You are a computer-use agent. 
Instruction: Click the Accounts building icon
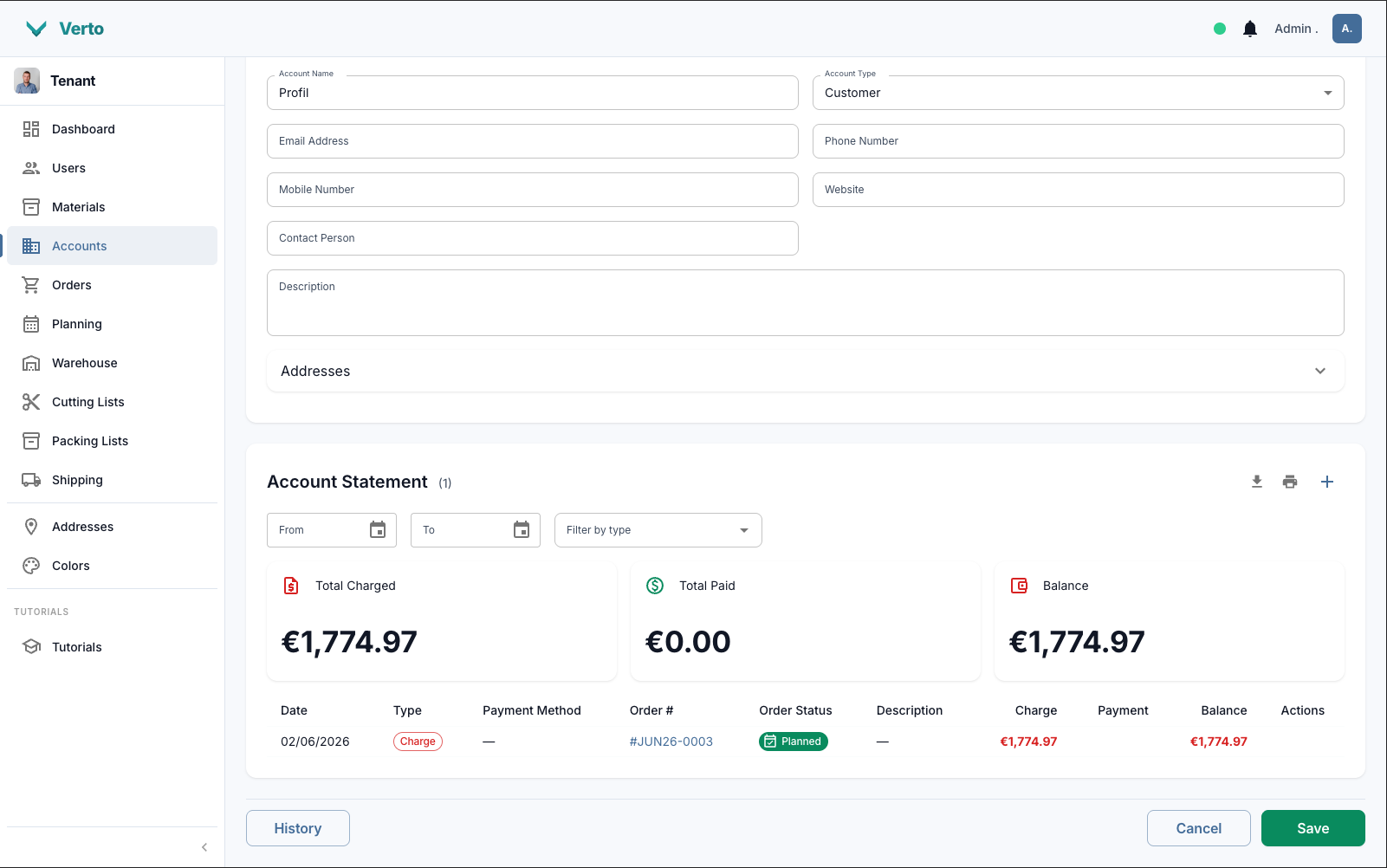pos(31,246)
